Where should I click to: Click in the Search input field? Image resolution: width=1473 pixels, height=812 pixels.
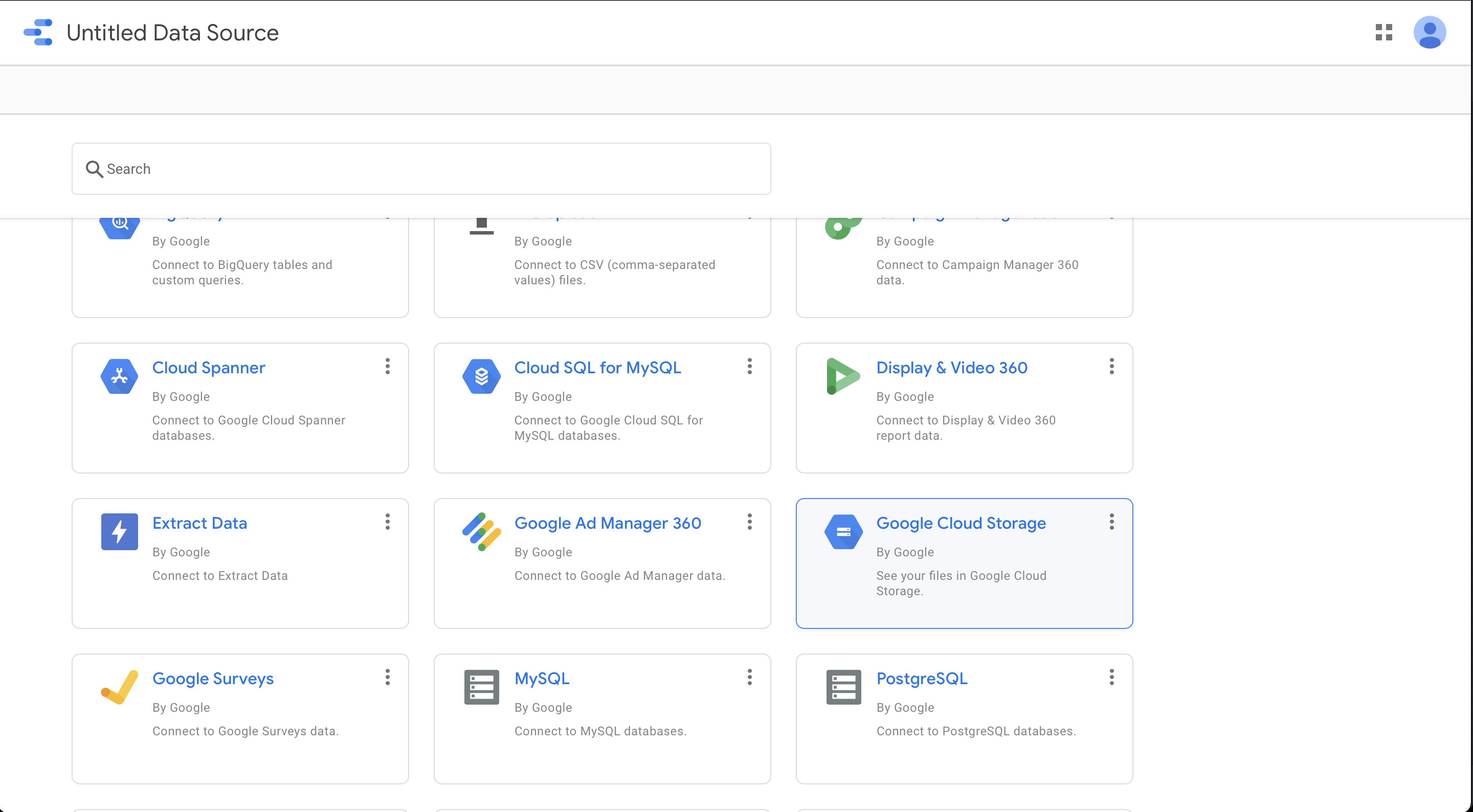(x=421, y=168)
